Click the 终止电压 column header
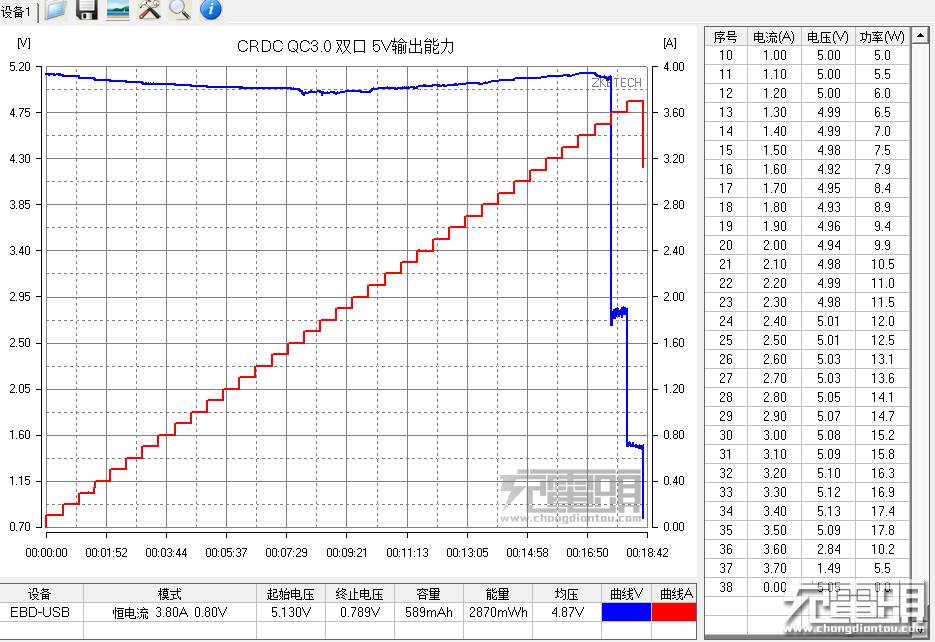The image size is (935, 642). pos(360,594)
